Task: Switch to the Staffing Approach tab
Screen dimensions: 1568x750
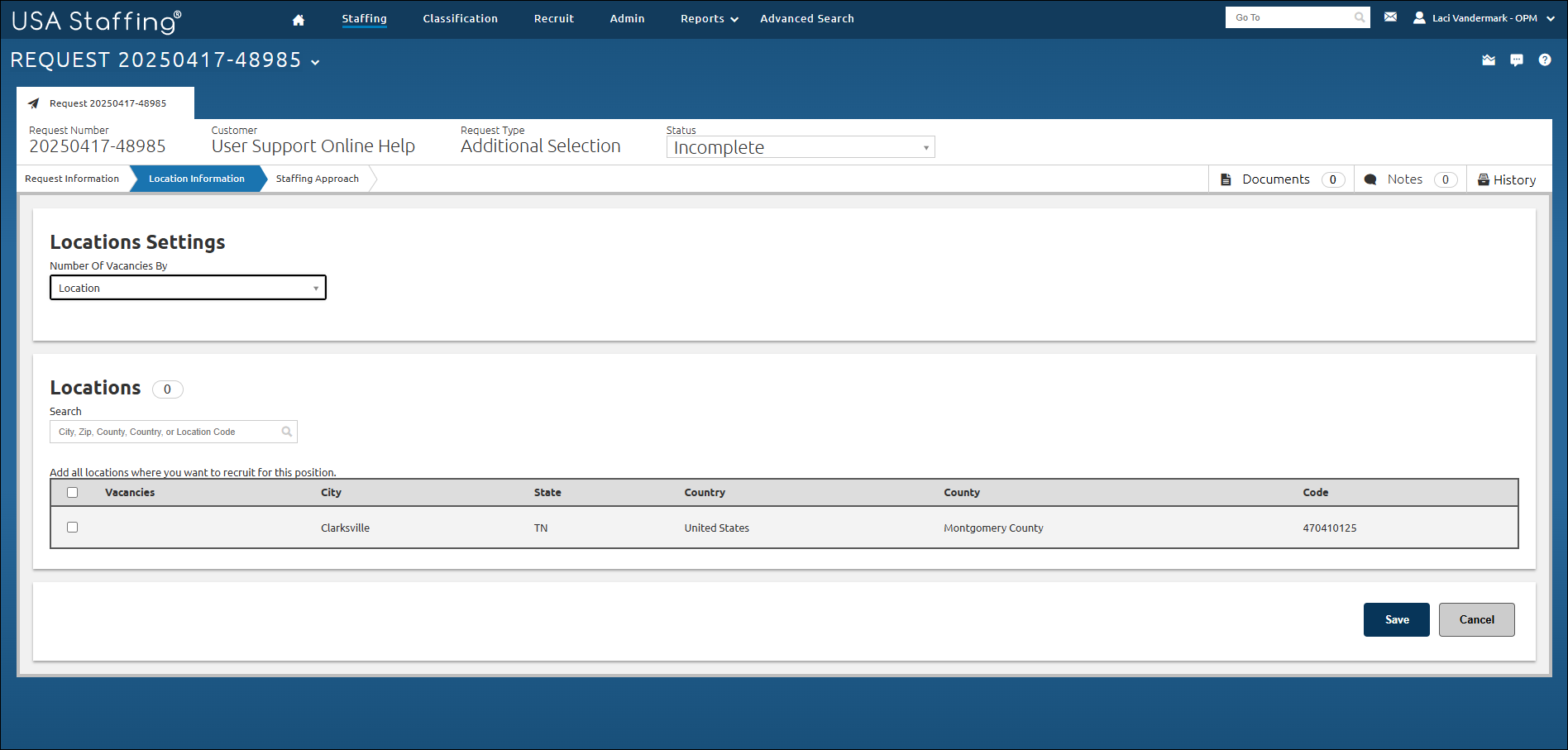Action: 317,179
